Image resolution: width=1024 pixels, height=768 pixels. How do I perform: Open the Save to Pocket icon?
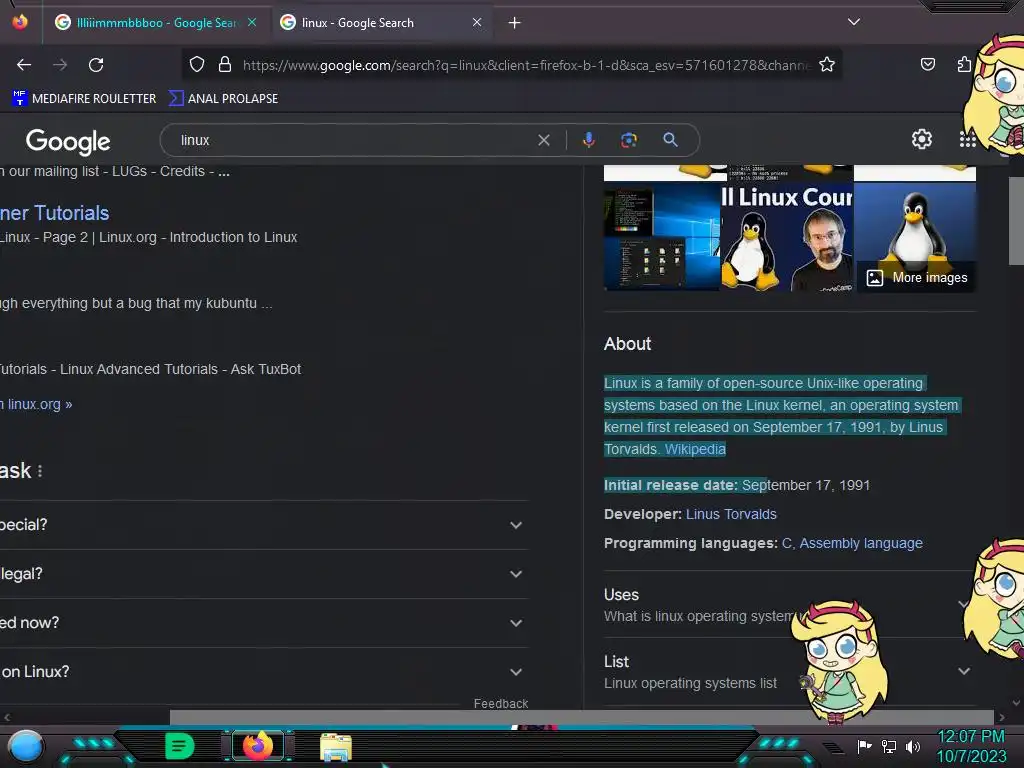pos(927,64)
